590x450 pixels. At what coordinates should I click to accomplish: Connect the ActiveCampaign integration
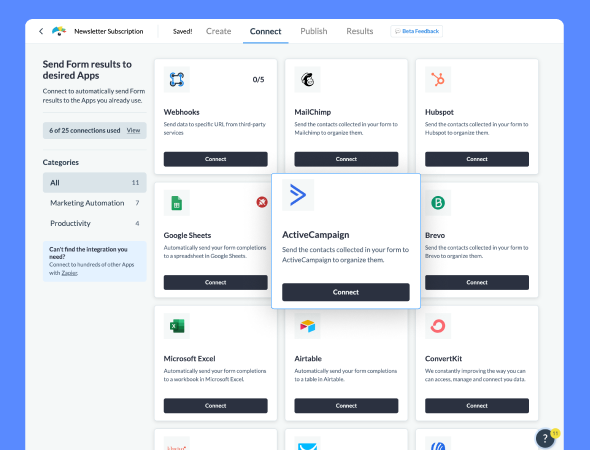coord(346,292)
